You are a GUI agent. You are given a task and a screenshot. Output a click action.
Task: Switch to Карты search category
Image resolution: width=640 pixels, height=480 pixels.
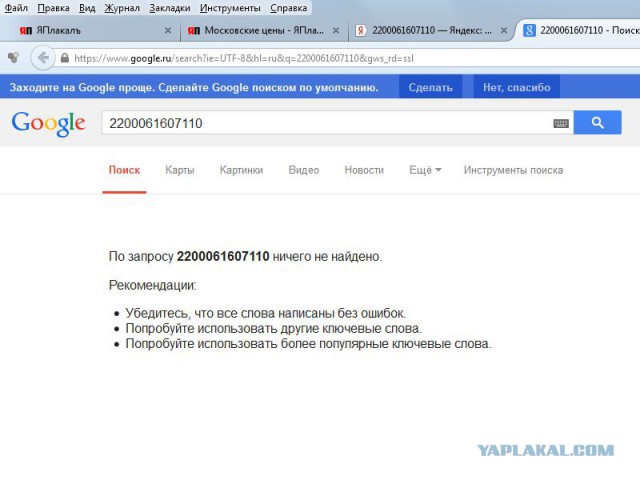[180, 170]
